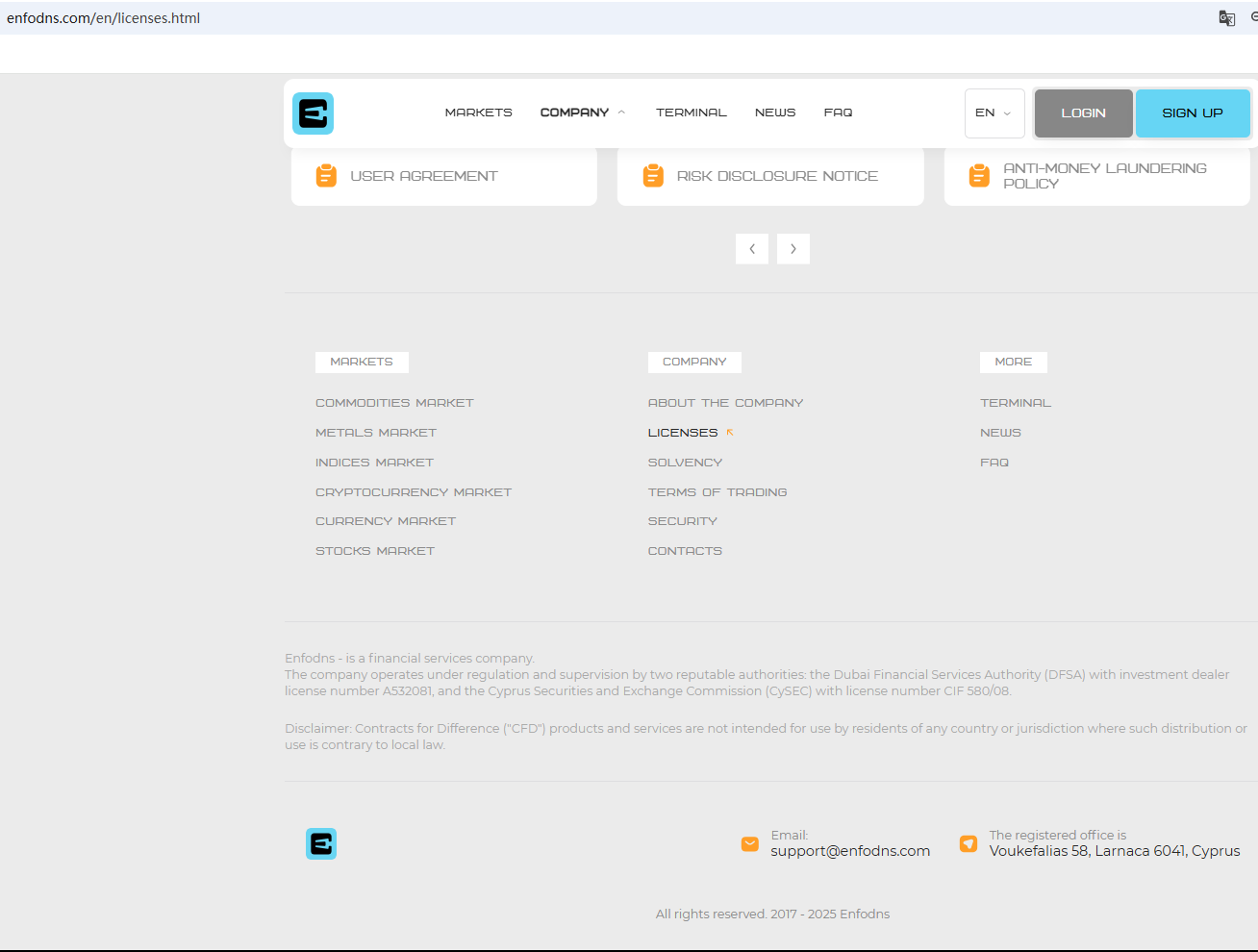Click the User Agreement document icon
This screenshot has width=1258, height=952.
pyautogui.click(x=326, y=176)
